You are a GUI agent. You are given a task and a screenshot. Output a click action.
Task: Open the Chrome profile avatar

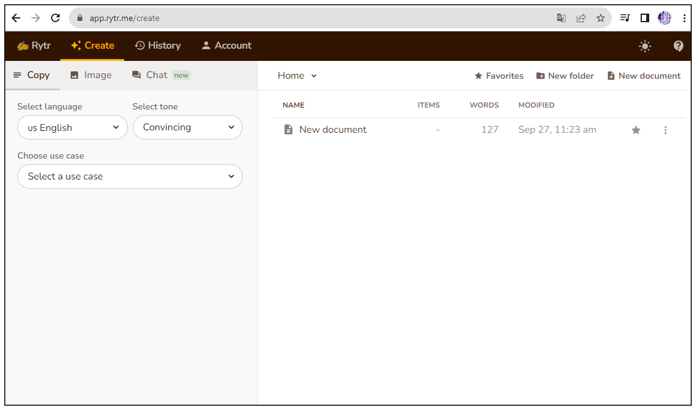coord(664,18)
